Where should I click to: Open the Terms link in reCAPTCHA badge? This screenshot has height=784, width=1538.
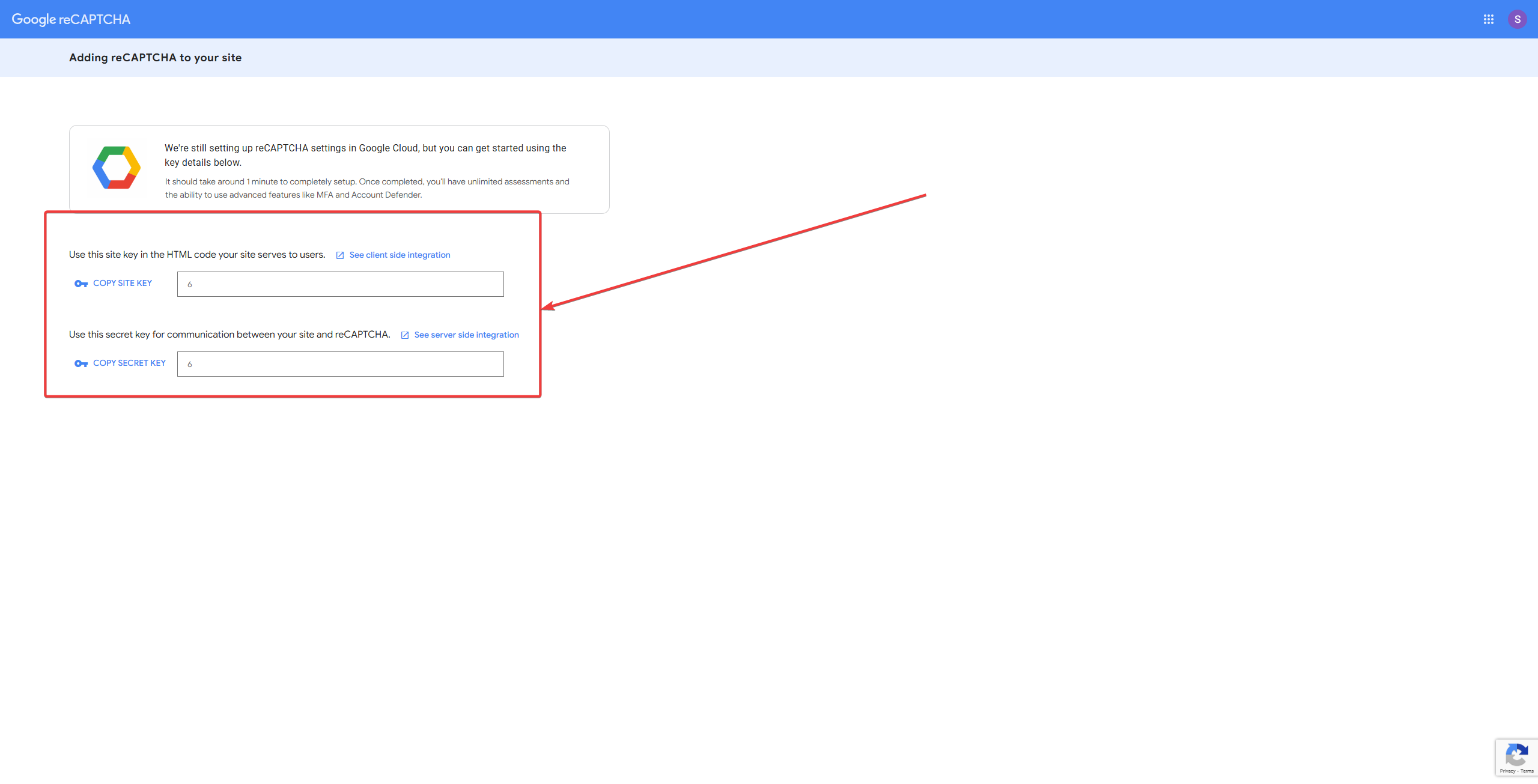tap(1527, 771)
